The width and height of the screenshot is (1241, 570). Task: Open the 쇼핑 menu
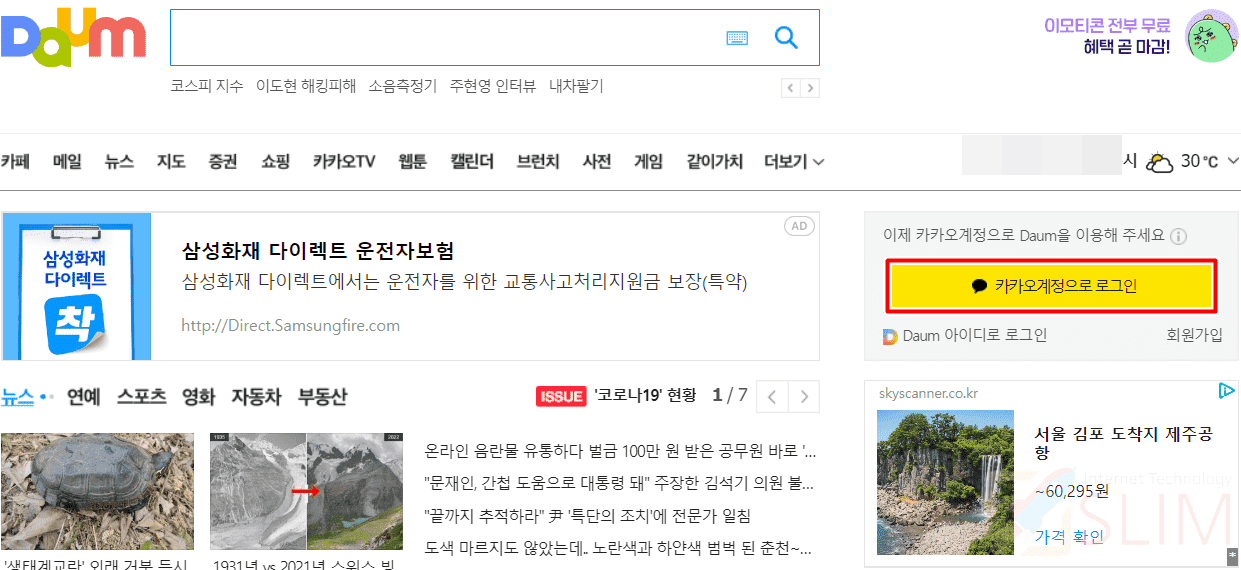point(275,162)
